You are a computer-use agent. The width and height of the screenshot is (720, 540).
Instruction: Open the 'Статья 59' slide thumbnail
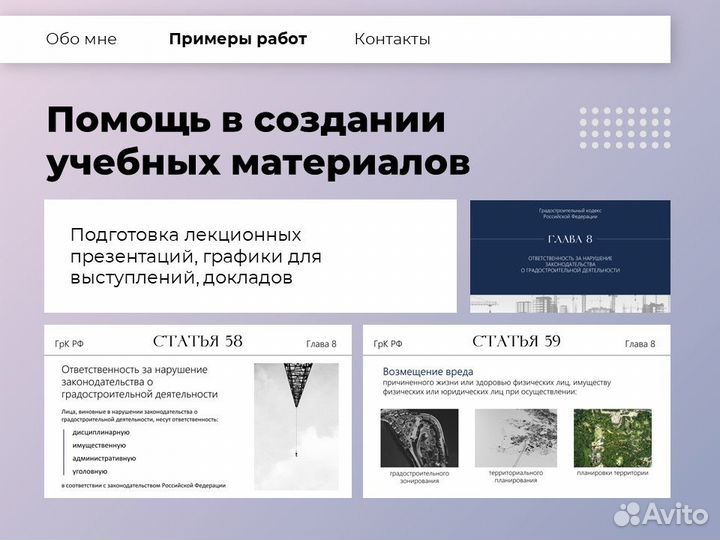(x=517, y=411)
